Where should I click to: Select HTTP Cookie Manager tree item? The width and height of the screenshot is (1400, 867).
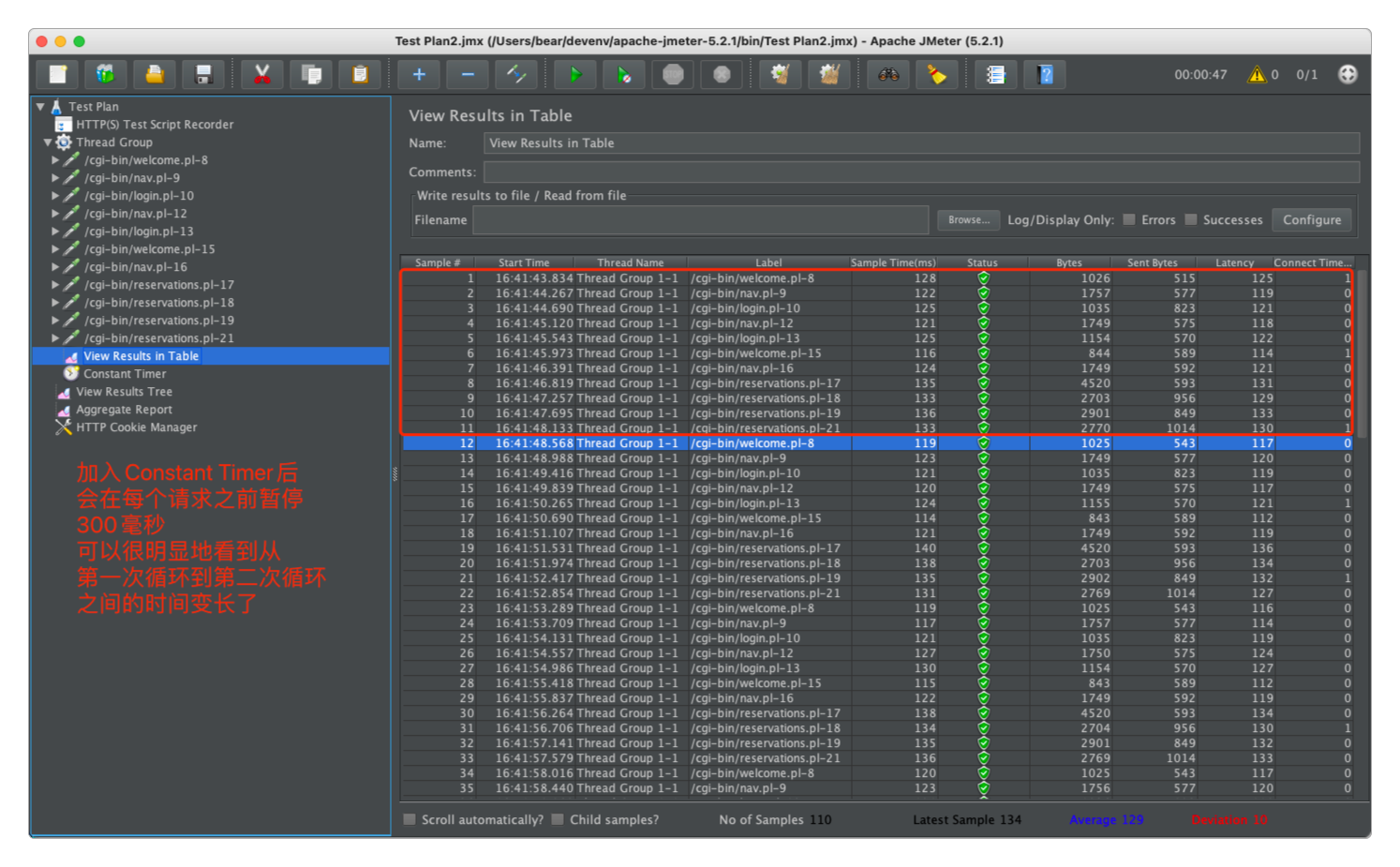point(136,427)
